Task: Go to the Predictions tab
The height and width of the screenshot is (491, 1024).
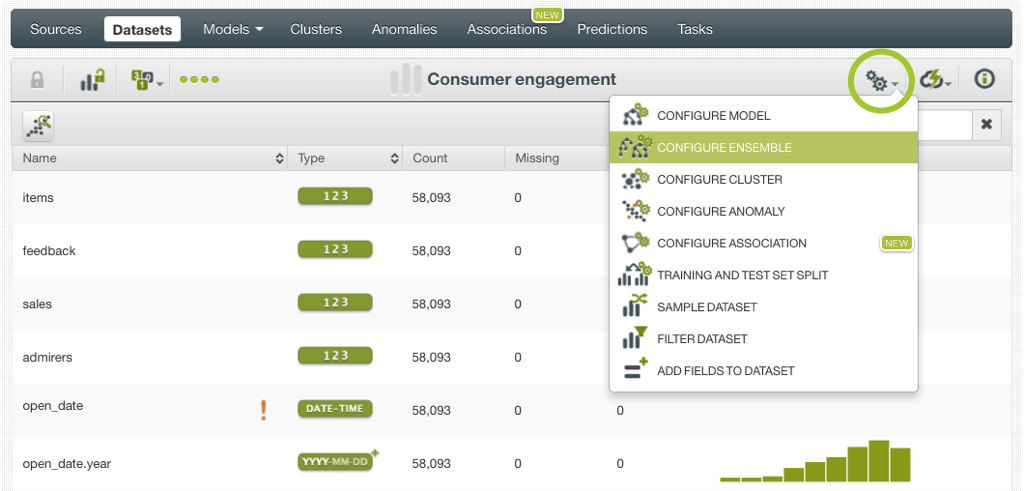Action: coord(612,29)
